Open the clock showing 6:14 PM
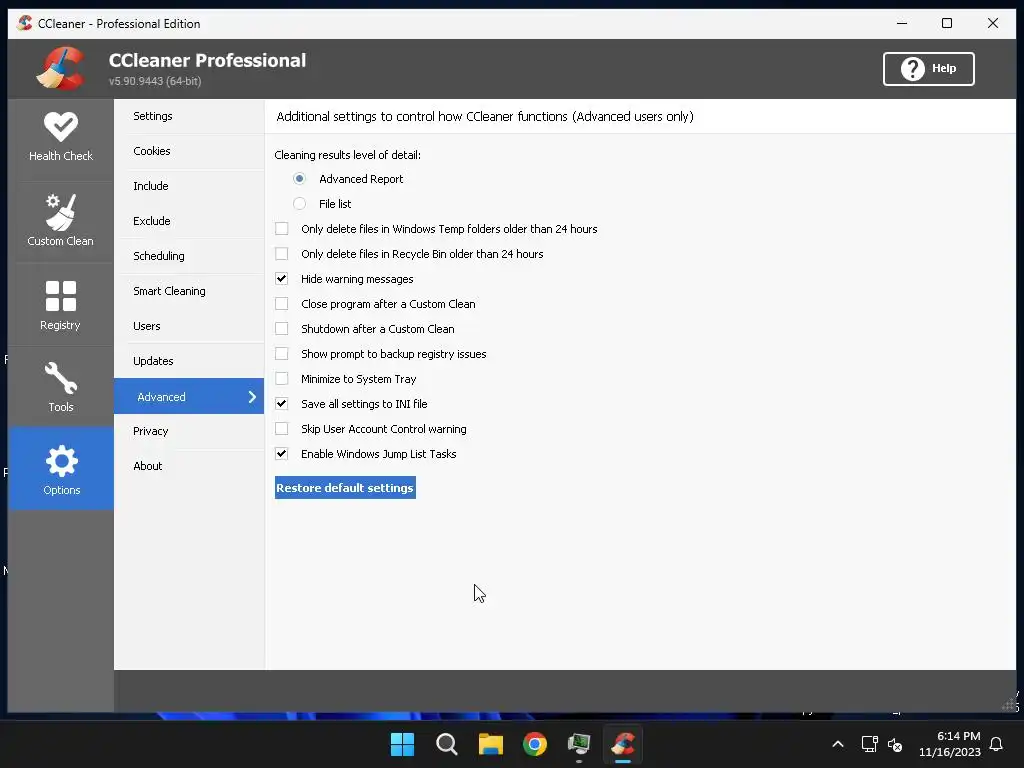 pyautogui.click(x=950, y=744)
